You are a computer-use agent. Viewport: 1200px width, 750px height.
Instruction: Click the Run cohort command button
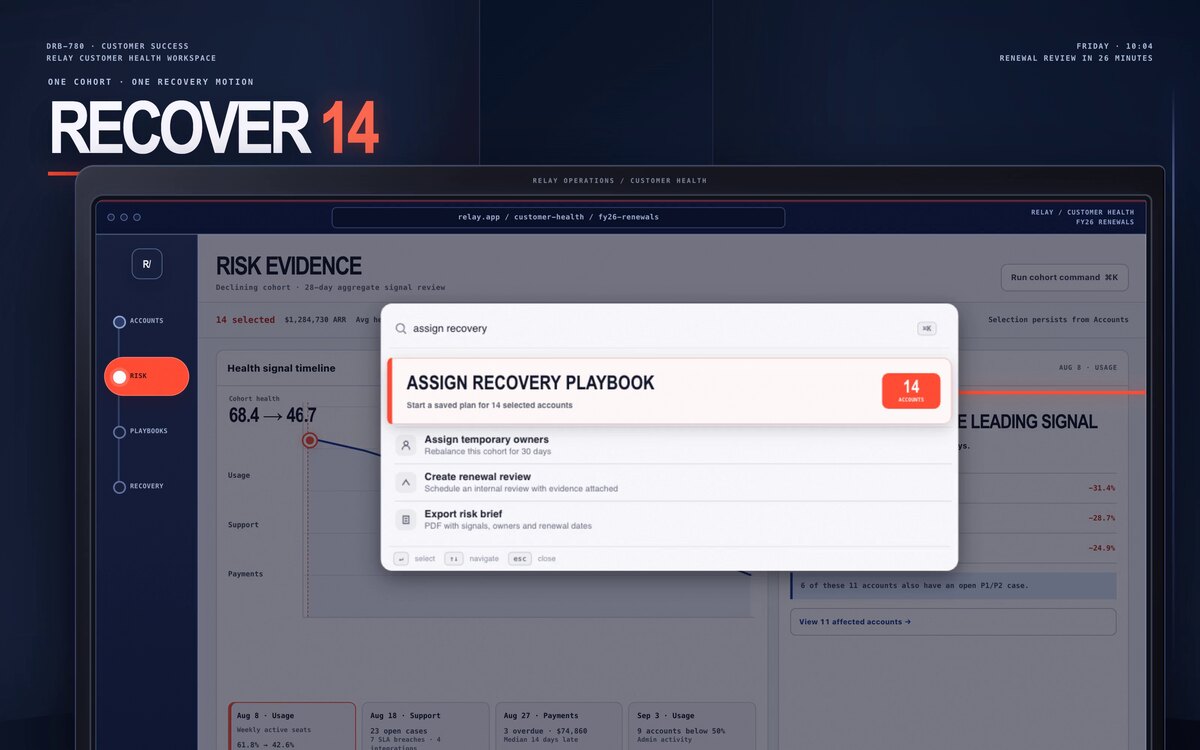(x=1065, y=277)
